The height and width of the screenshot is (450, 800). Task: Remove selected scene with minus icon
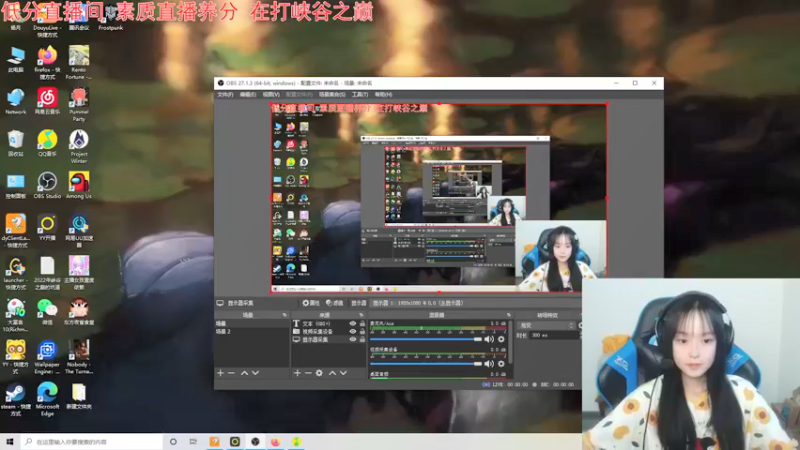tap(231, 373)
